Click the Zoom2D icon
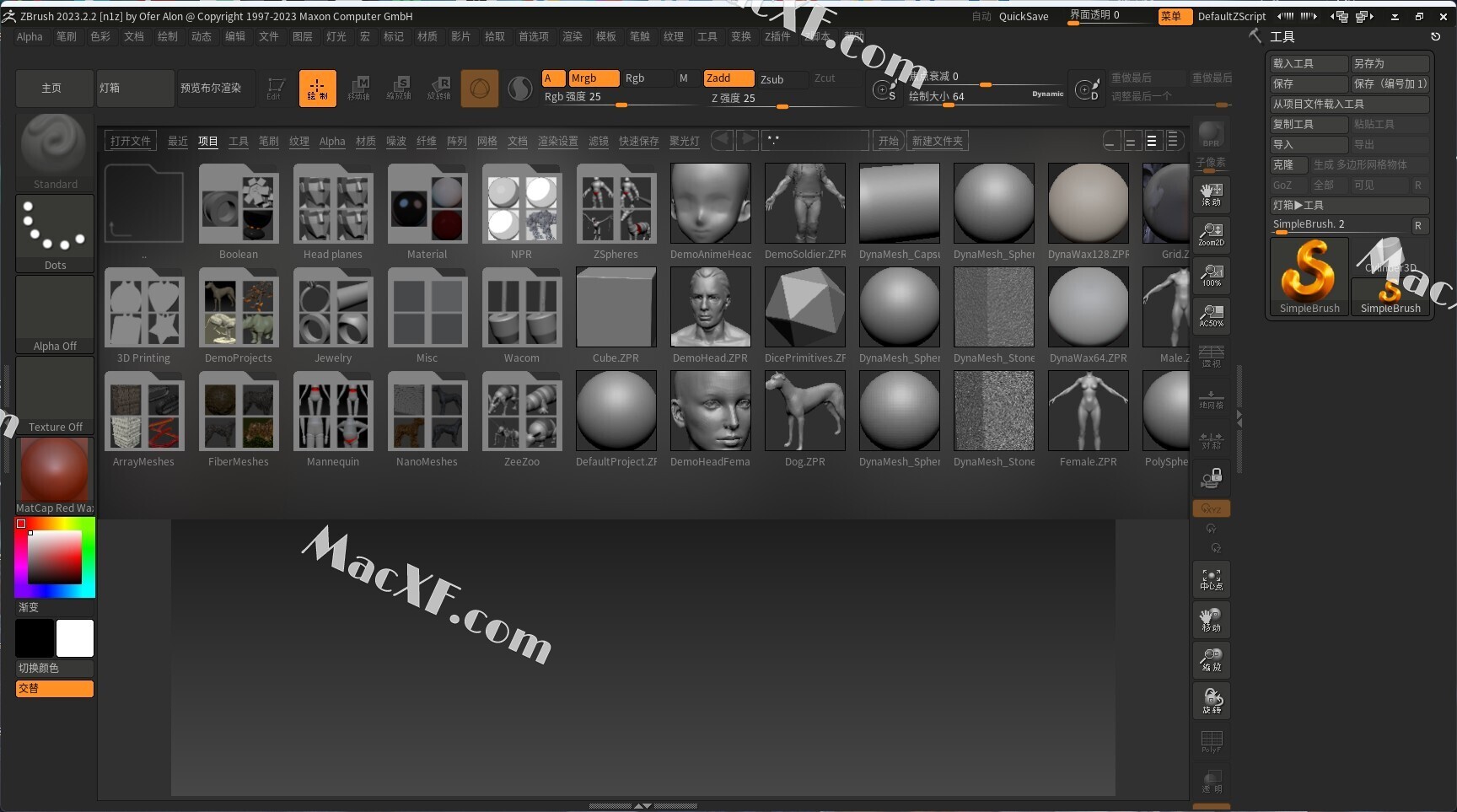1457x812 pixels. (x=1212, y=235)
